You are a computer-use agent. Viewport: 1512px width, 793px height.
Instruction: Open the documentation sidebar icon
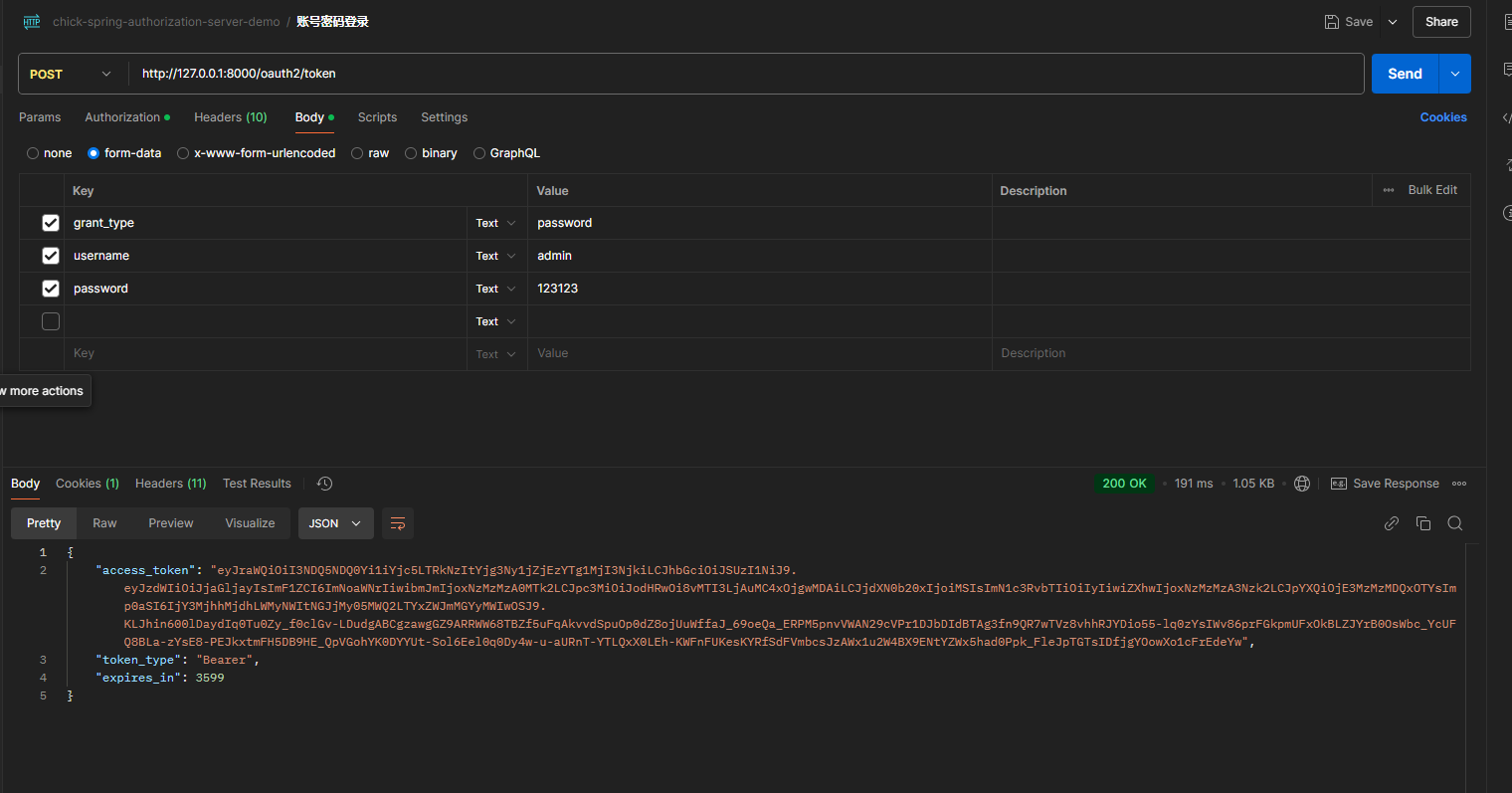1506,22
